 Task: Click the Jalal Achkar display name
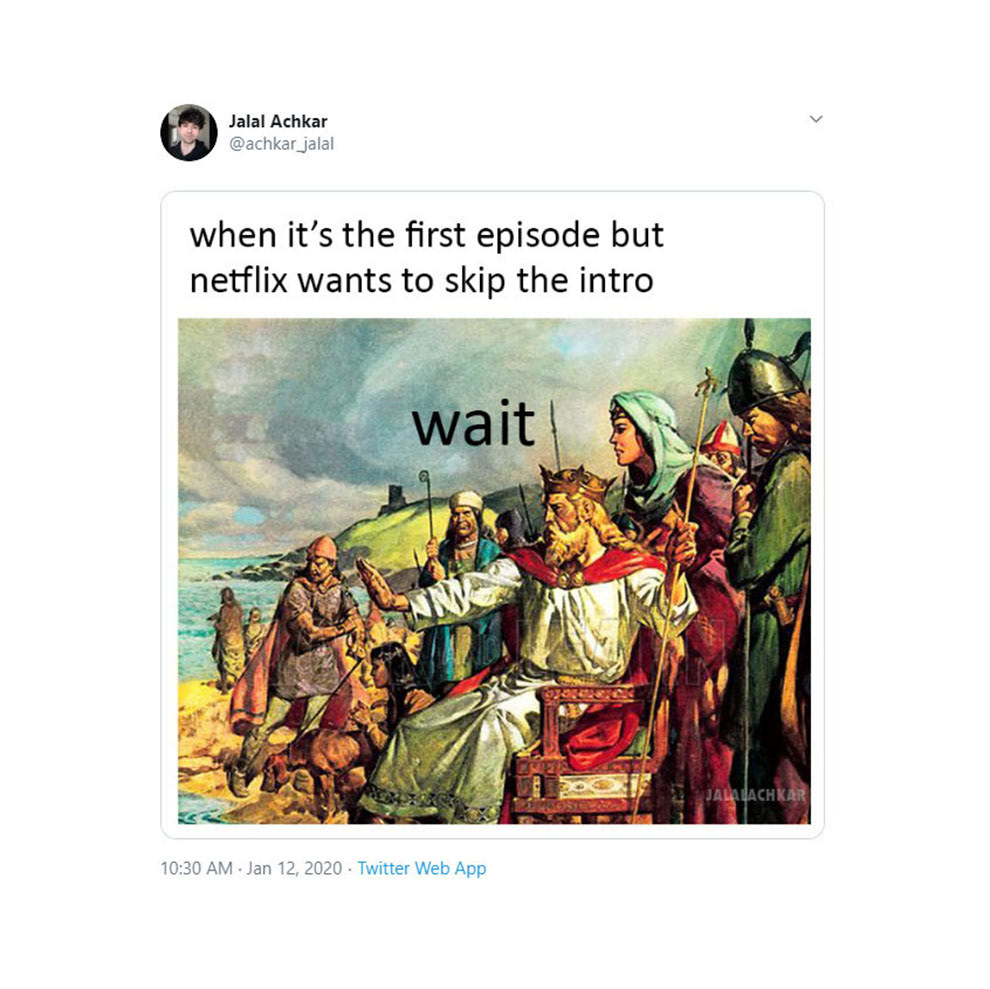tap(278, 121)
